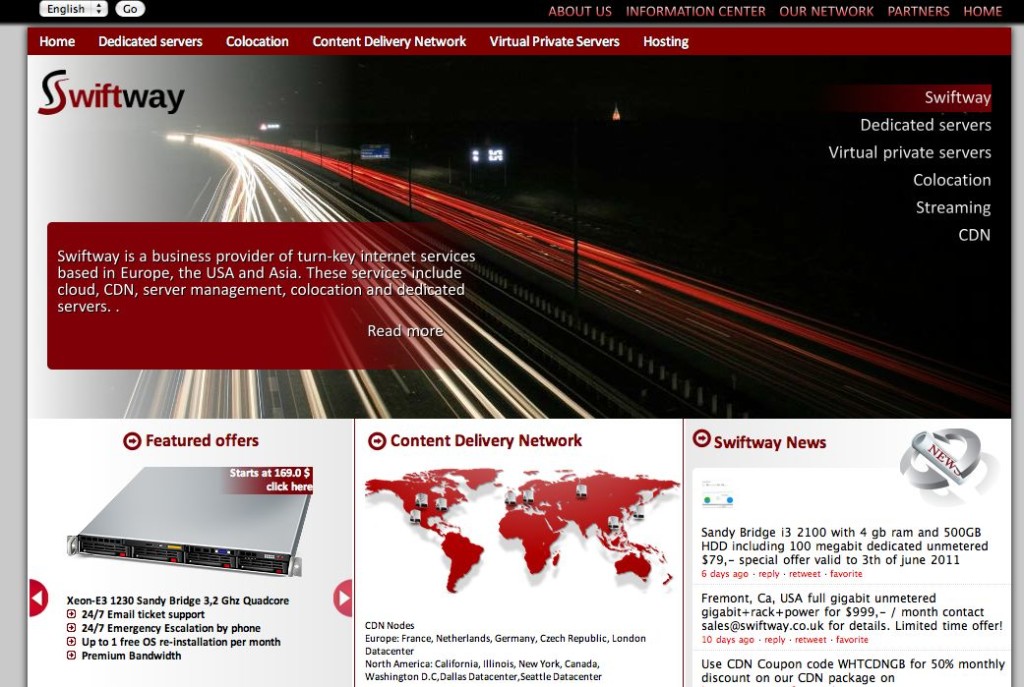Viewport: 1024px width, 687px height.
Task: Click the plus icon beside Premium Bandwidth
Action: (72, 656)
